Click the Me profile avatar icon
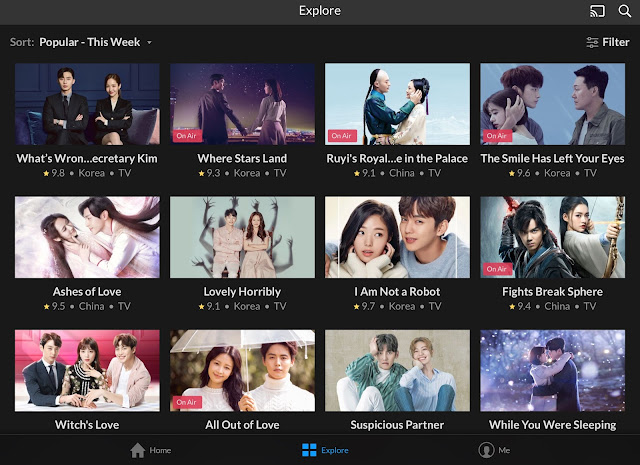The height and width of the screenshot is (465, 640). click(x=486, y=450)
